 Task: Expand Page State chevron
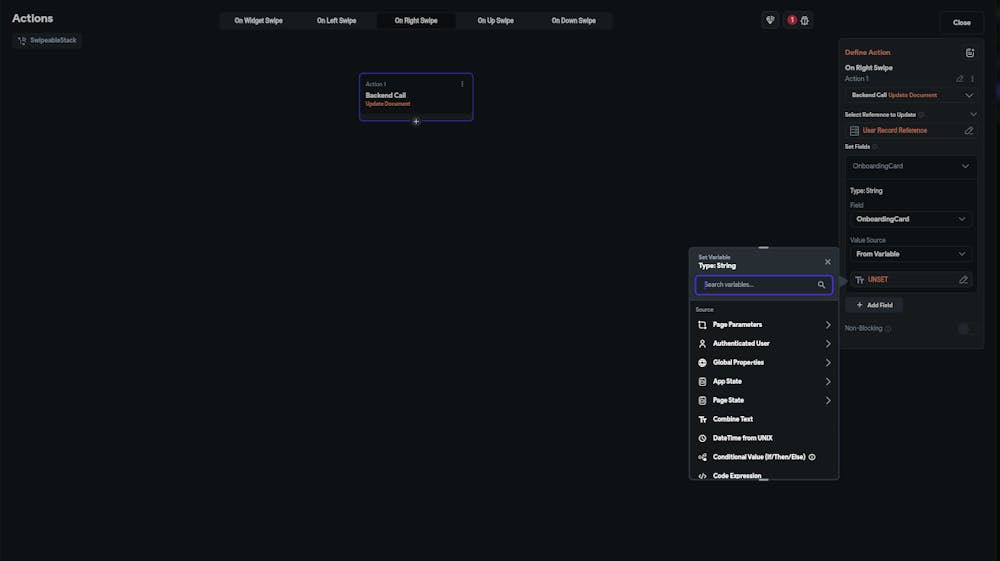pos(828,401)
